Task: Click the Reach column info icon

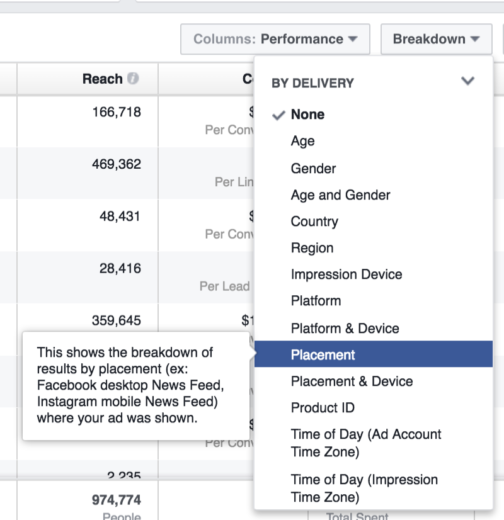Action: pos(133,79)
